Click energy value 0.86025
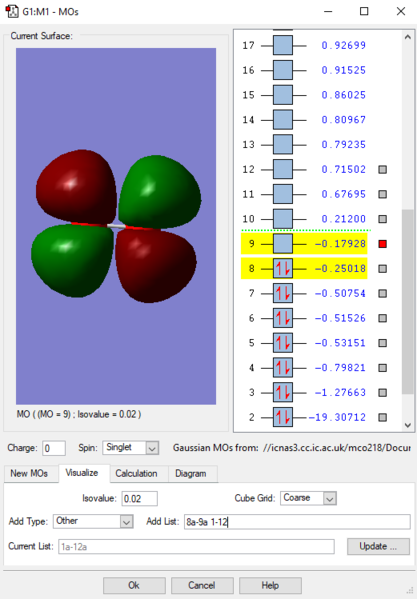This screenshot has width=417, height=599. [343, 95]
